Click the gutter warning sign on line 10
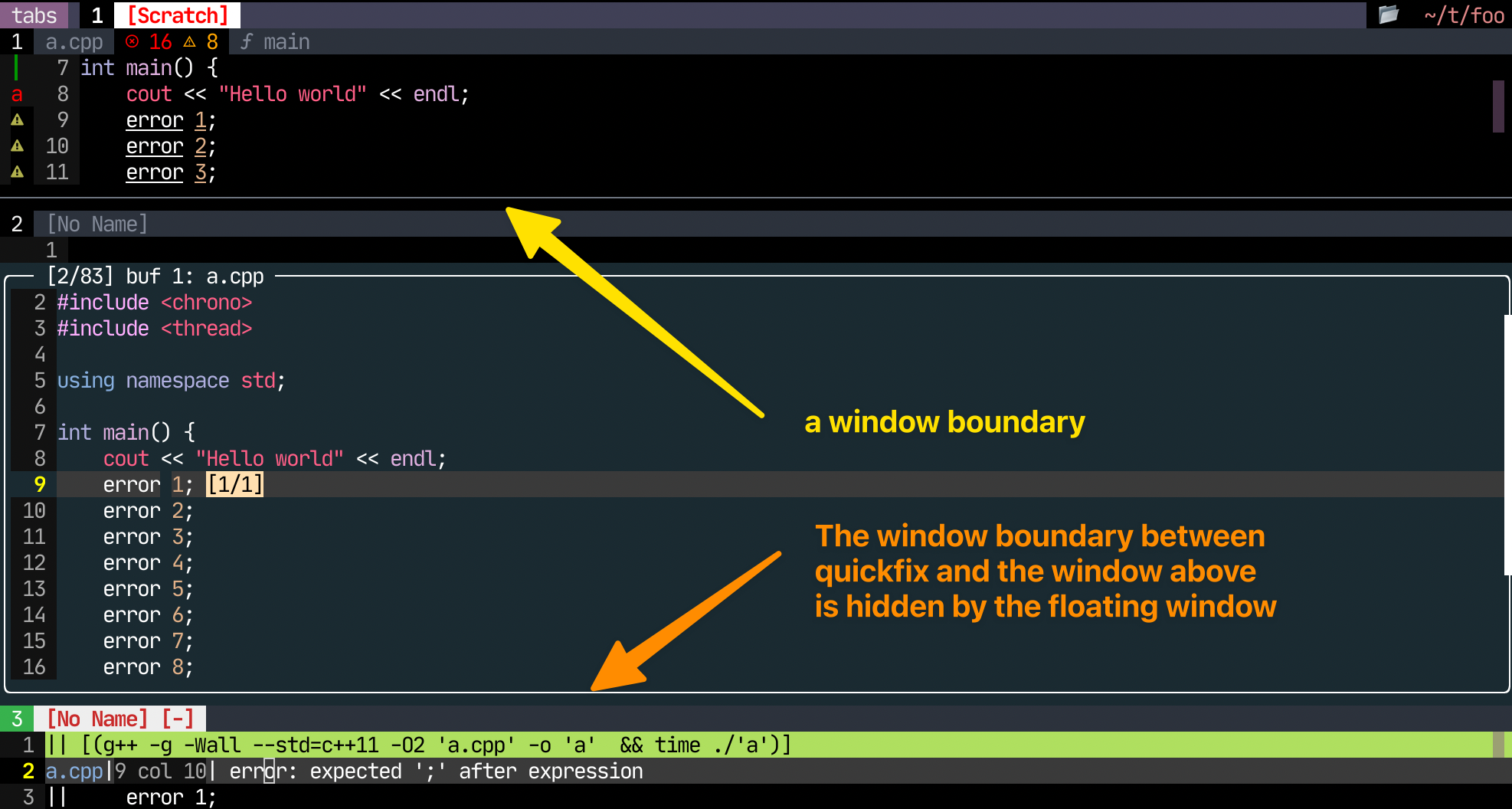Screen dimensions: 1512x809 [x=16, y=146]
